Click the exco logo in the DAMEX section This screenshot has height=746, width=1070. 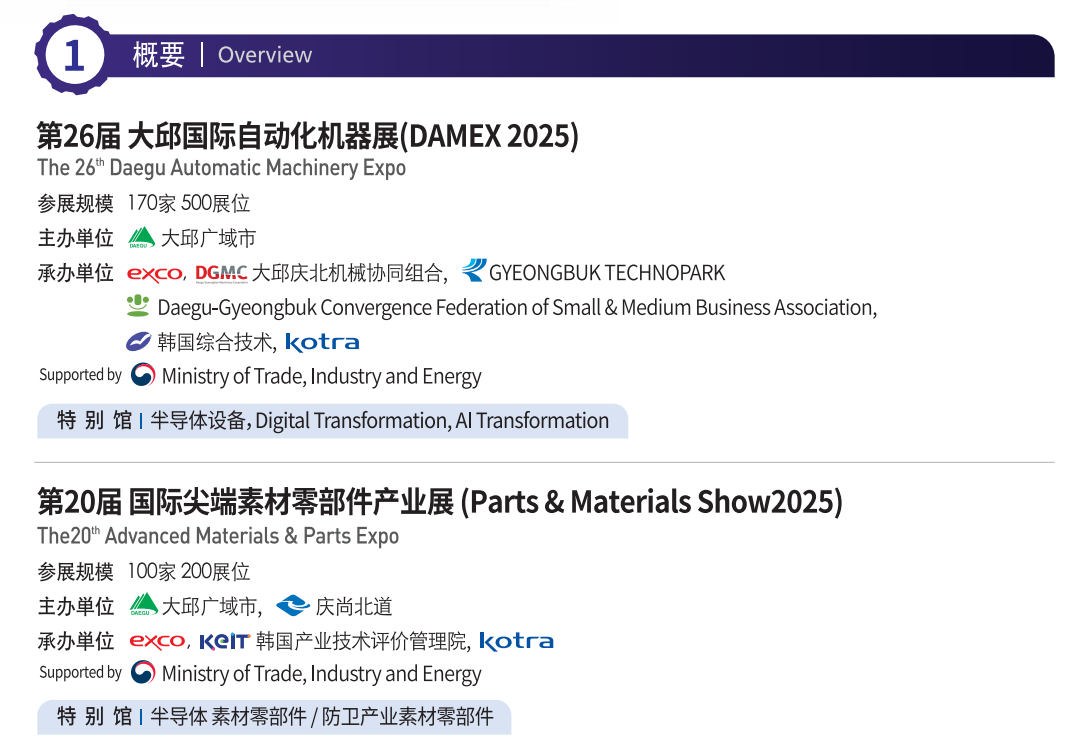pyautogui.click(x=155, y=273)
